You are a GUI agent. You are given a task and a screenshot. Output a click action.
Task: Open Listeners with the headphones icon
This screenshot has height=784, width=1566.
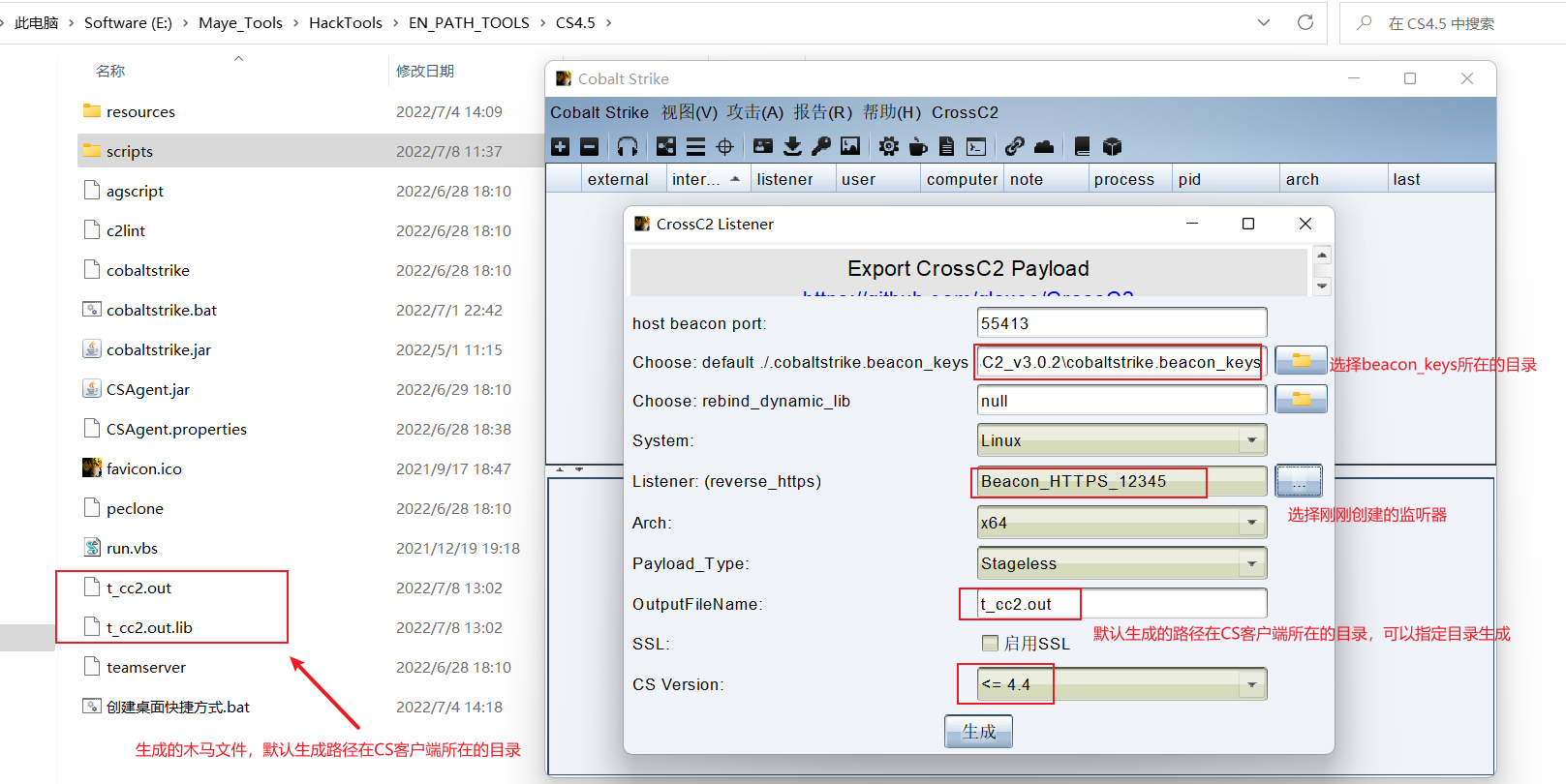(628, 146)
